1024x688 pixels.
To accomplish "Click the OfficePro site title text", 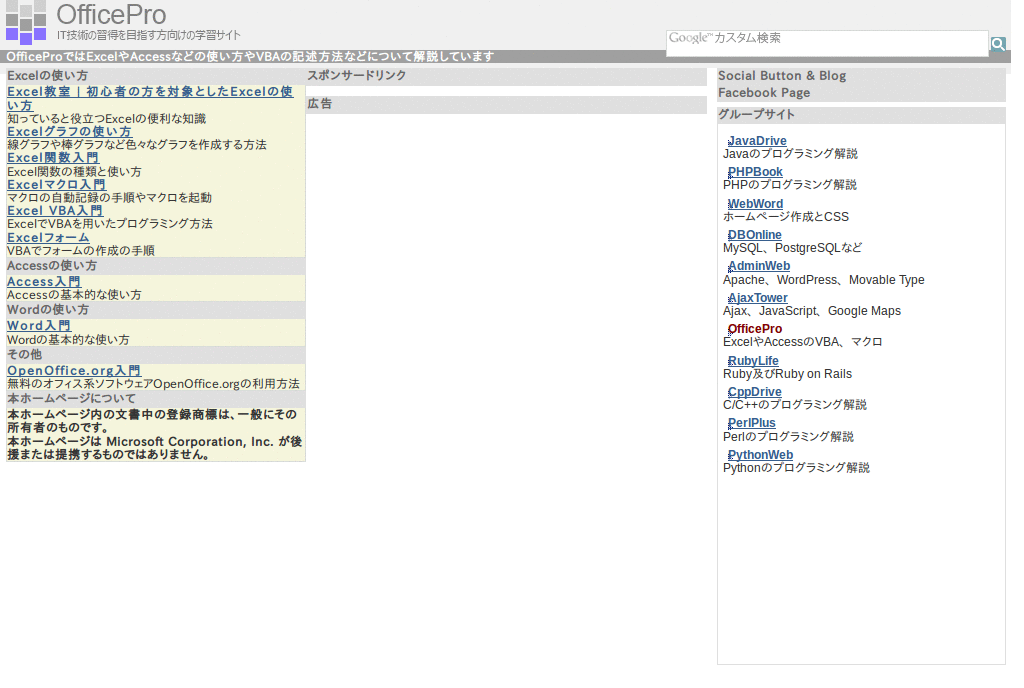I will coord(111,14).
